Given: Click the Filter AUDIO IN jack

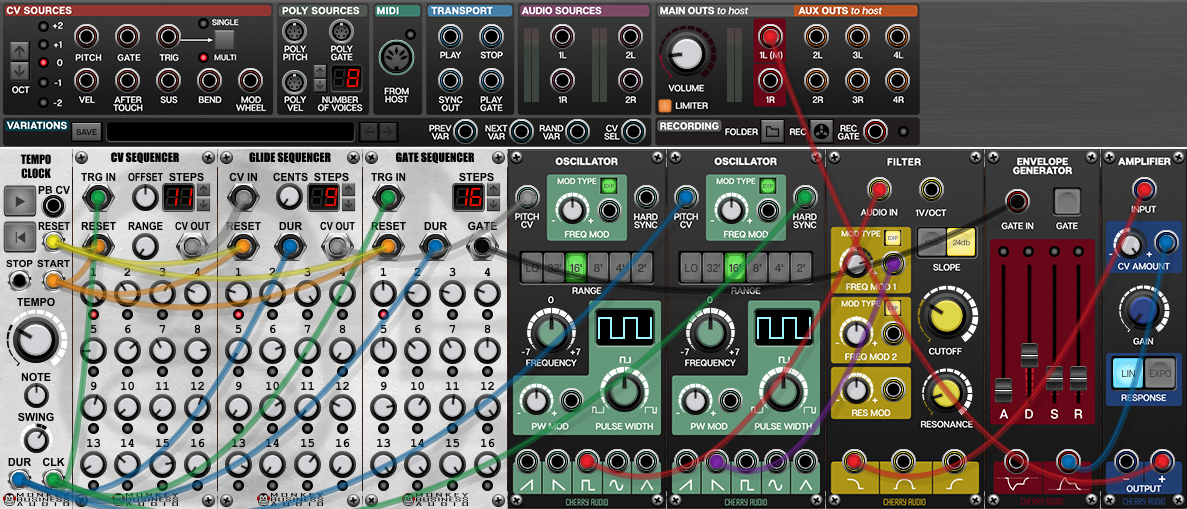Looking at the screenshot, I should 880,189.
